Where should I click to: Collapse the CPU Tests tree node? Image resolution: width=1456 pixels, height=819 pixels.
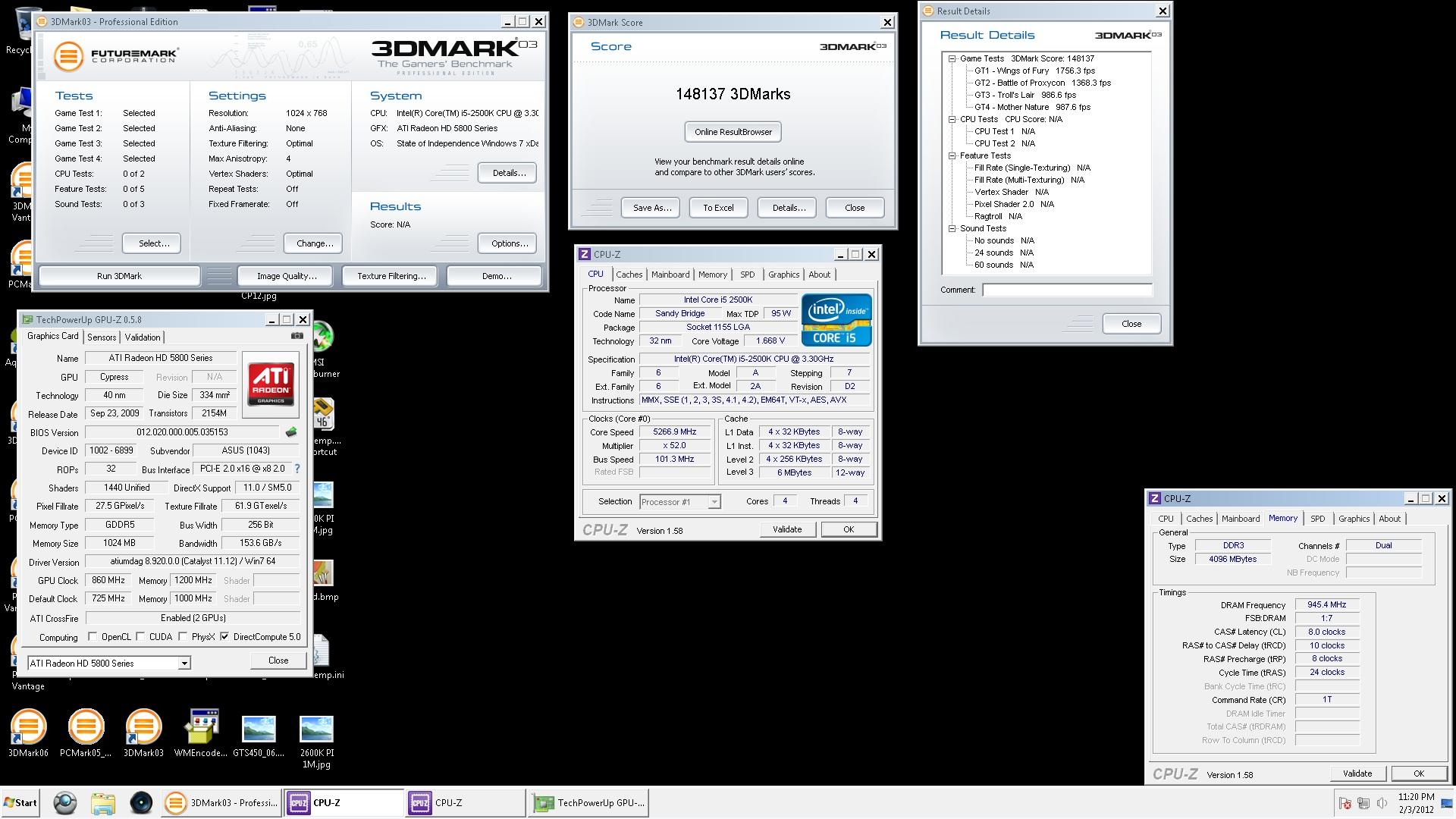pos(952,119)
